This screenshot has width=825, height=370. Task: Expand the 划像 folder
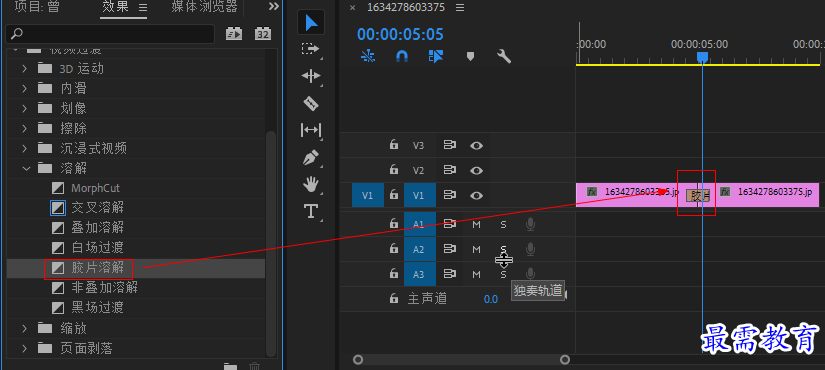pyautogui.click(x=24, y=108)
